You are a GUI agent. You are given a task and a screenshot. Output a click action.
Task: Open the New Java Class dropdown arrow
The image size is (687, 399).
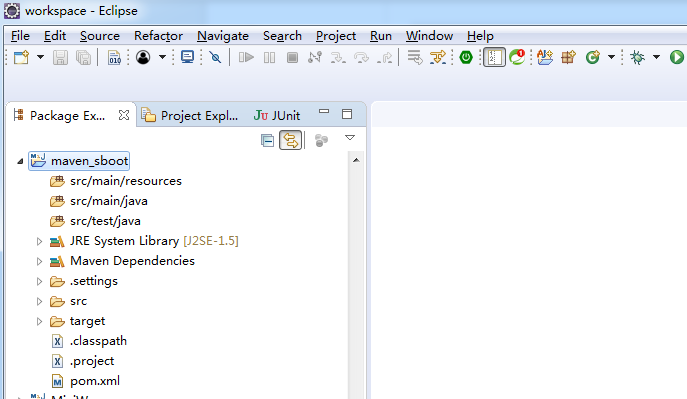pos(611,57)
